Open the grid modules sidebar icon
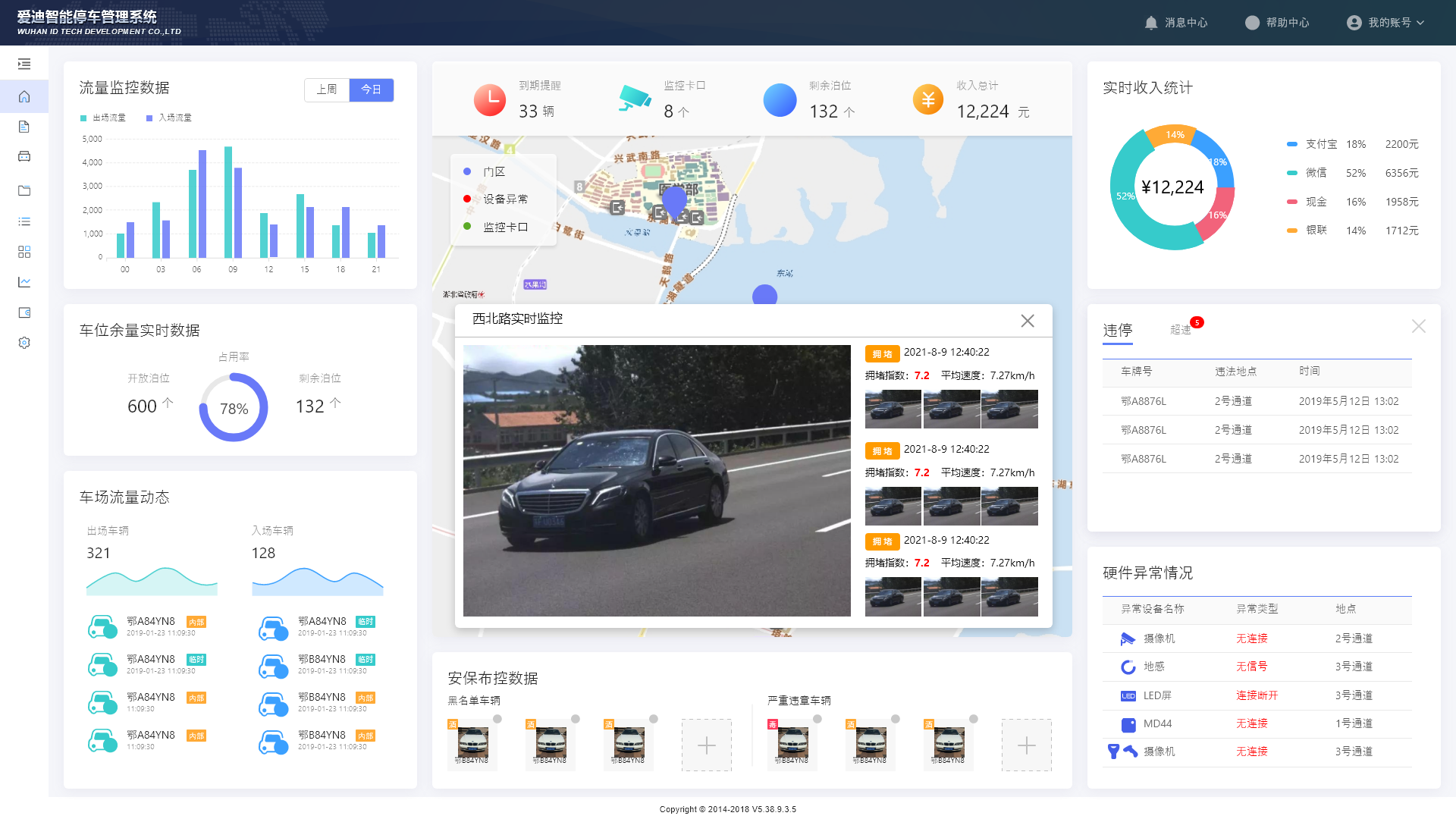The image size is (1456, 819). pyautogui.click(x=24, y=252)
